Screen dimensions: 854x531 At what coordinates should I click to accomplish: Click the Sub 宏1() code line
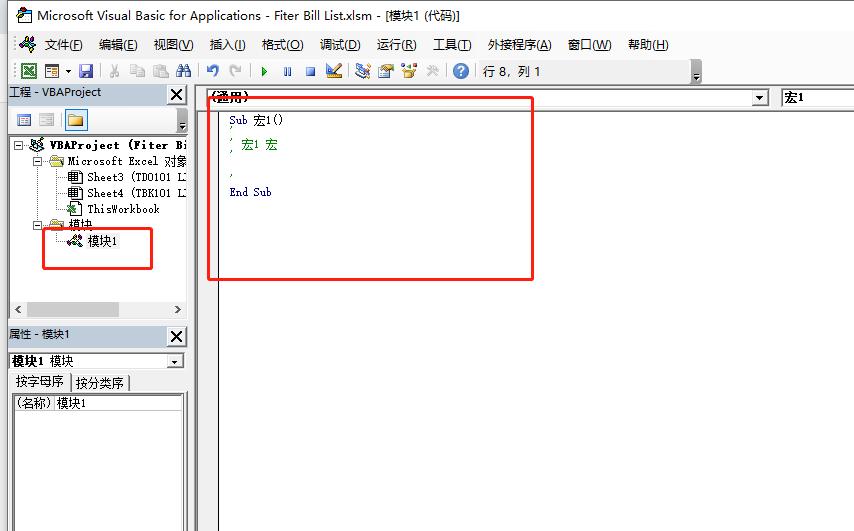tap(256, 120)
